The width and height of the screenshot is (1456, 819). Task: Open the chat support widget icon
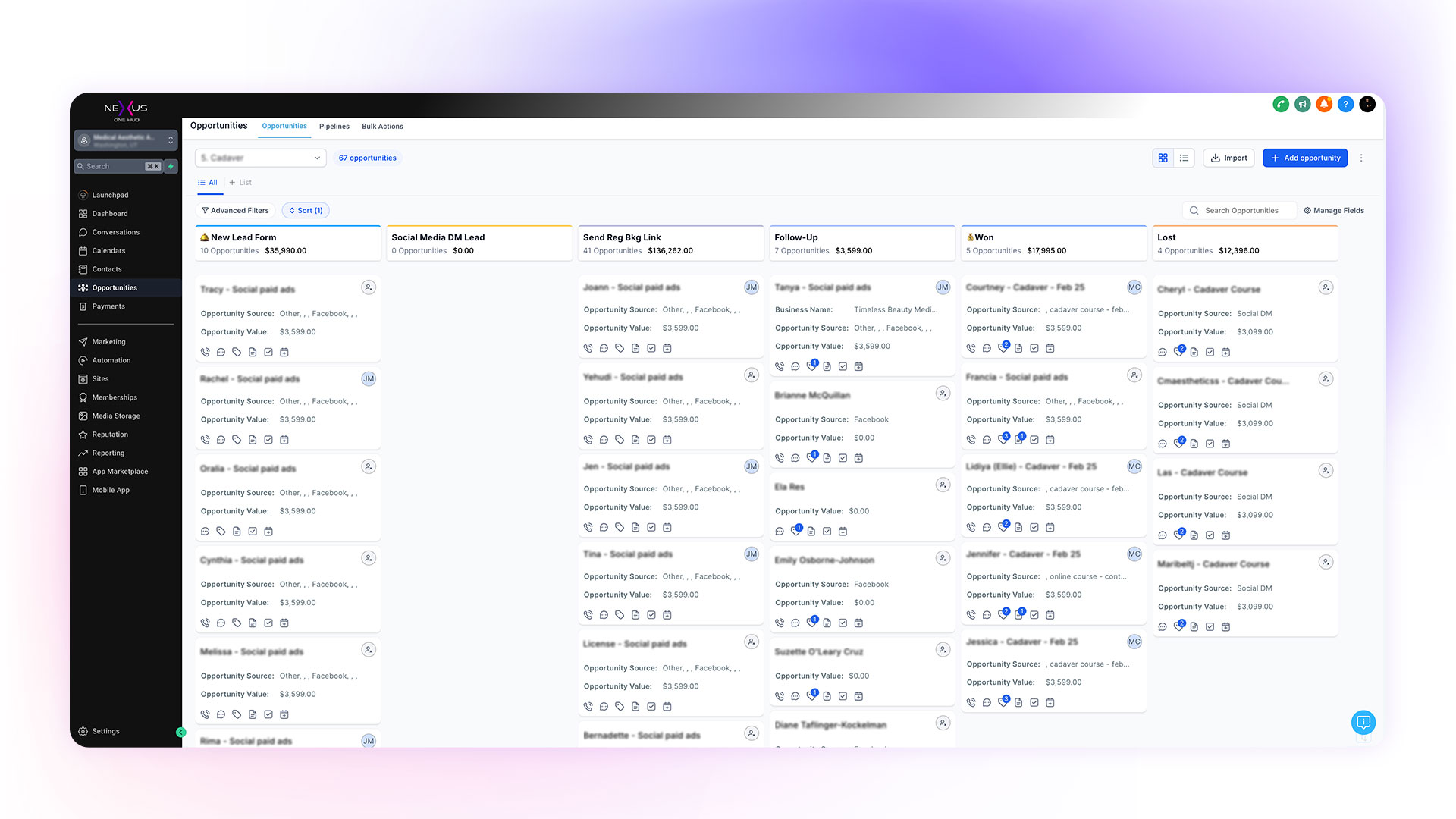click(x=1363, y=722)
